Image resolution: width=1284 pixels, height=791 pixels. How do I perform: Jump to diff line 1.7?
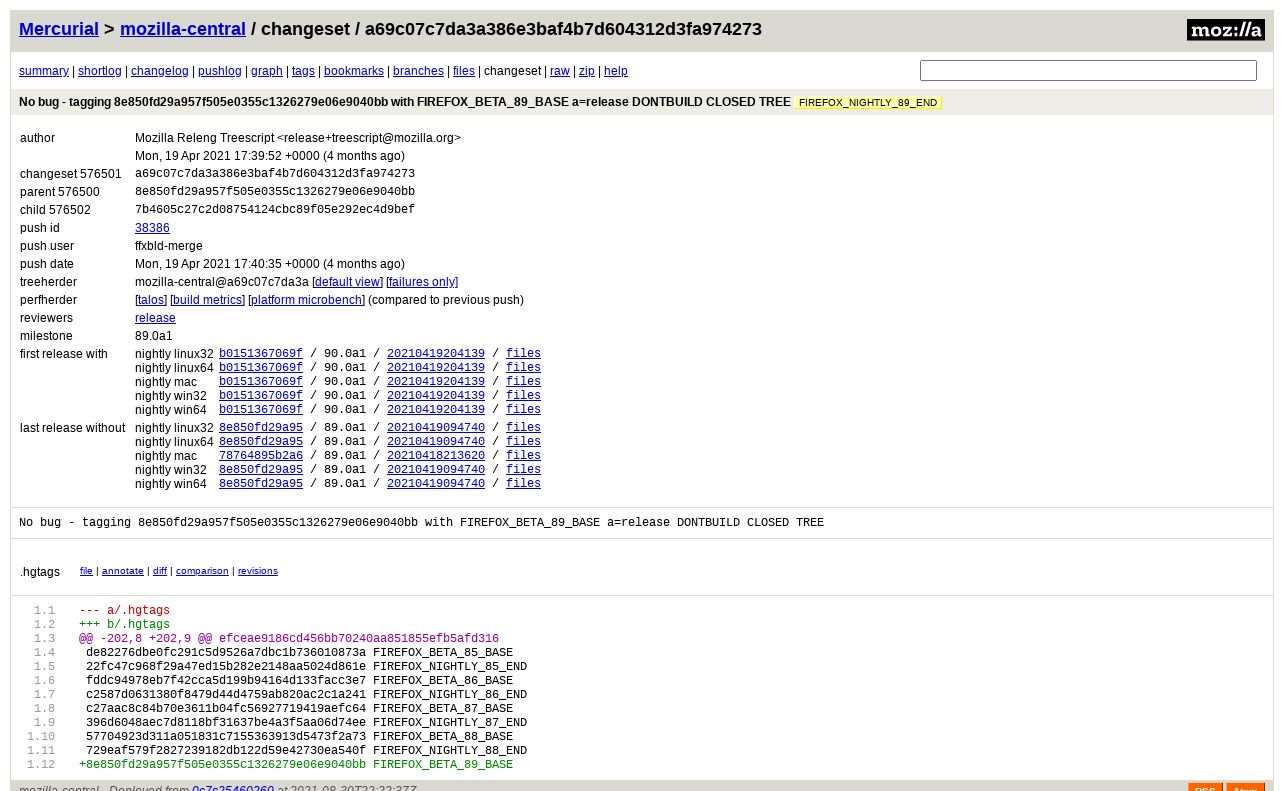(x=44, y=695)
